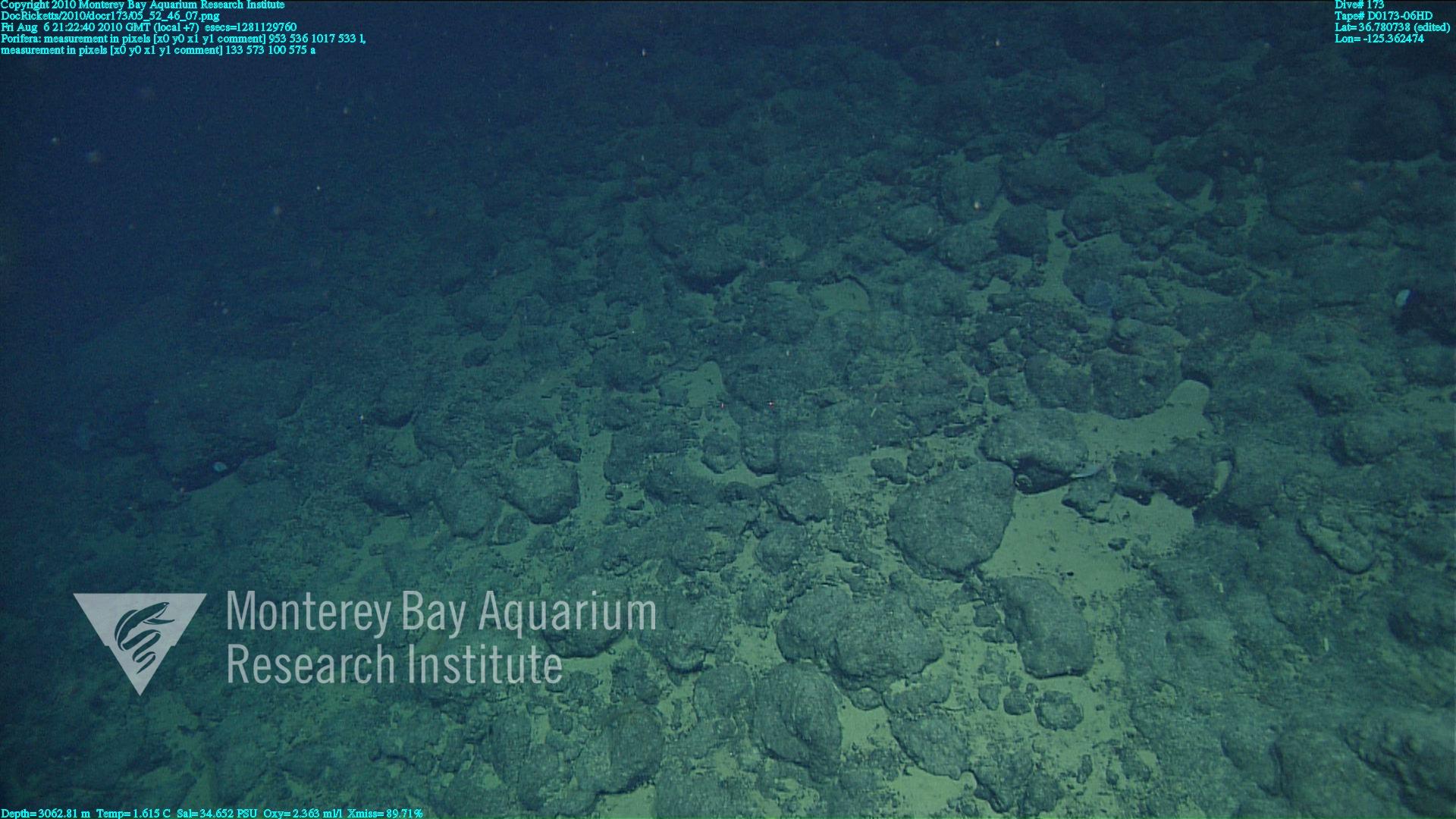
Task: Click the Porifera measurement annotation line
Action: coord(183,39)
